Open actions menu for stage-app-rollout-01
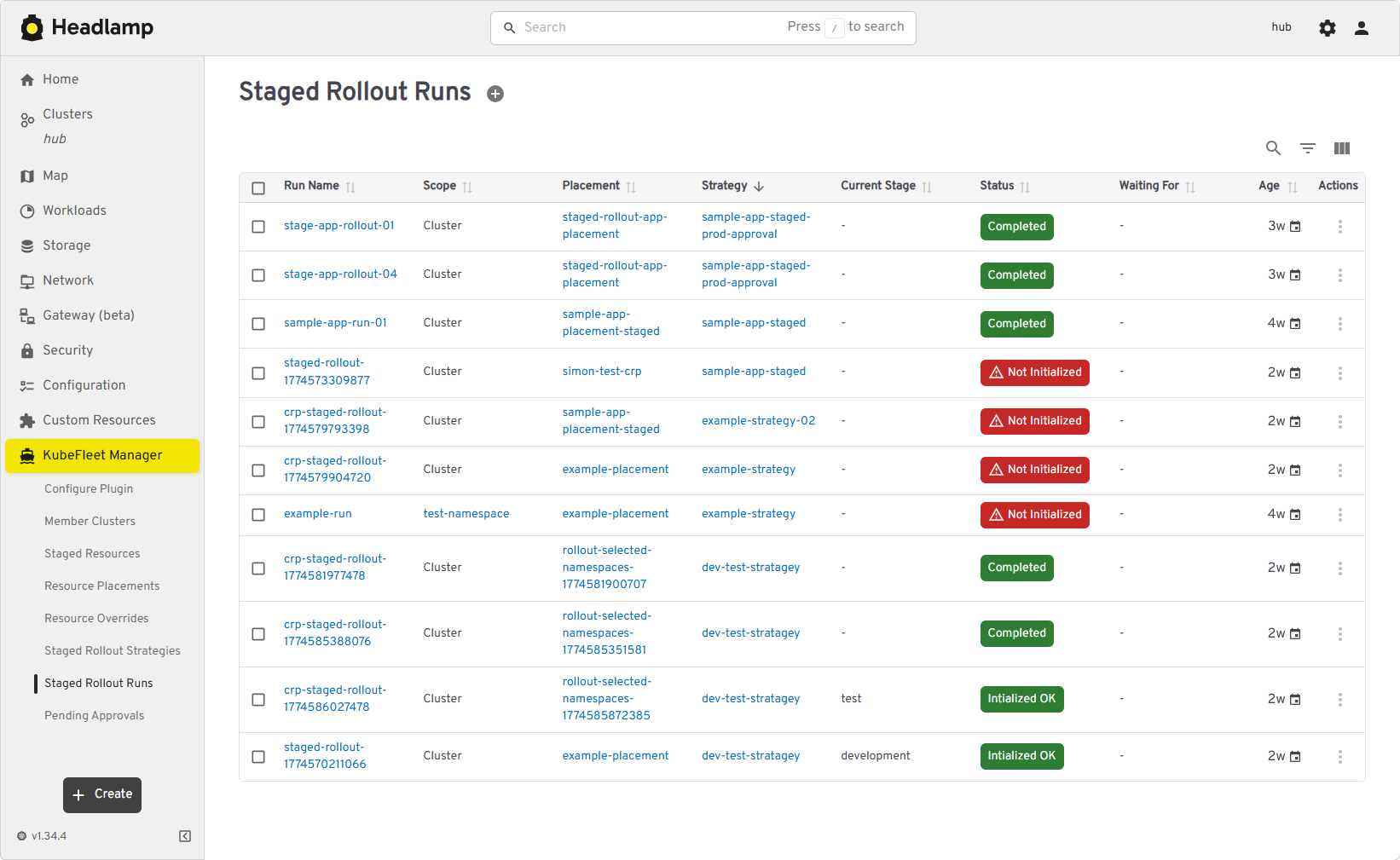The width and height of the screenshot is (1400, 860). pyautogui.click(x=1340, y=227)
